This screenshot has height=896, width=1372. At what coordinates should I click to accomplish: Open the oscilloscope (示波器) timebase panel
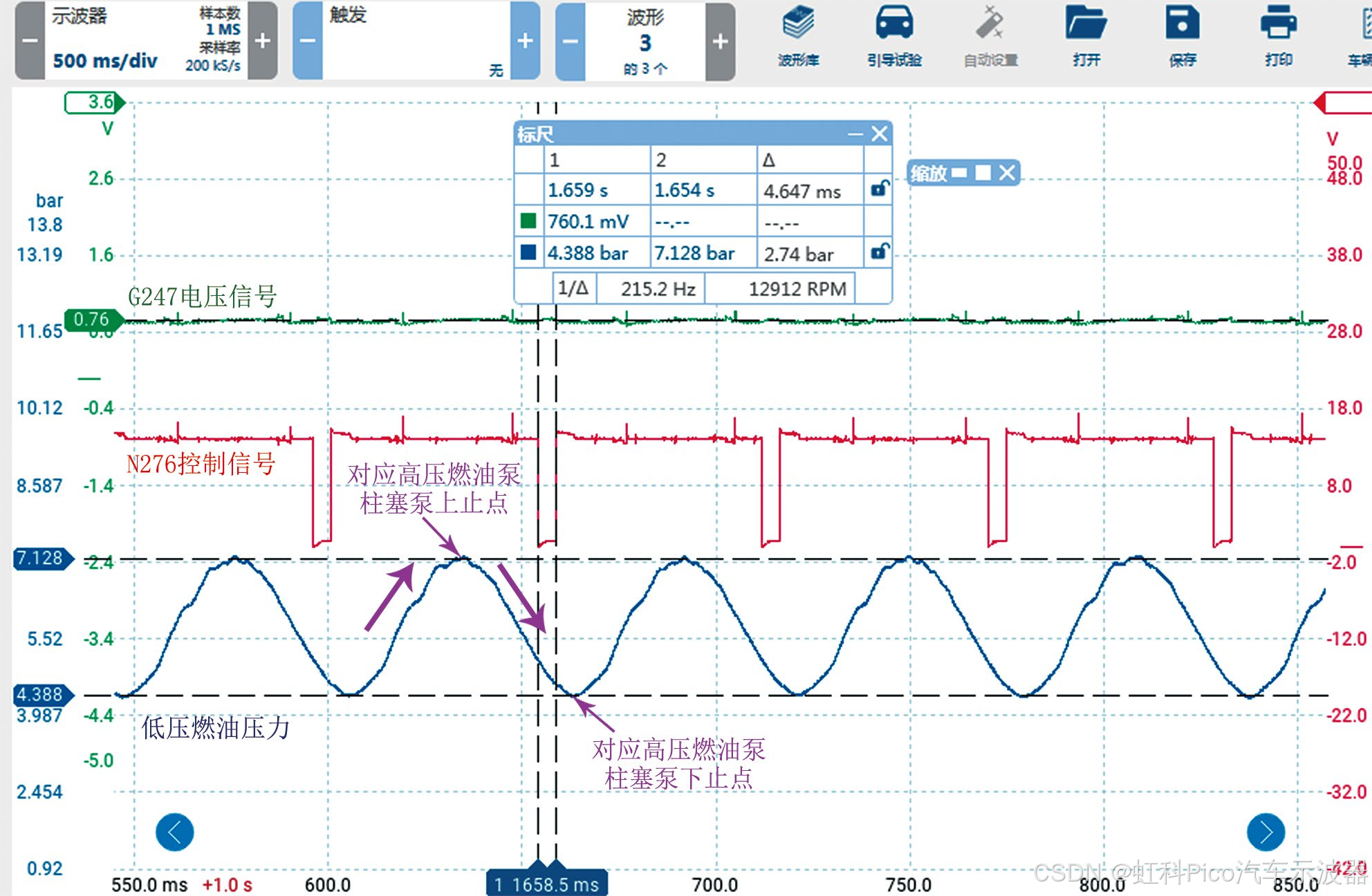145,41
